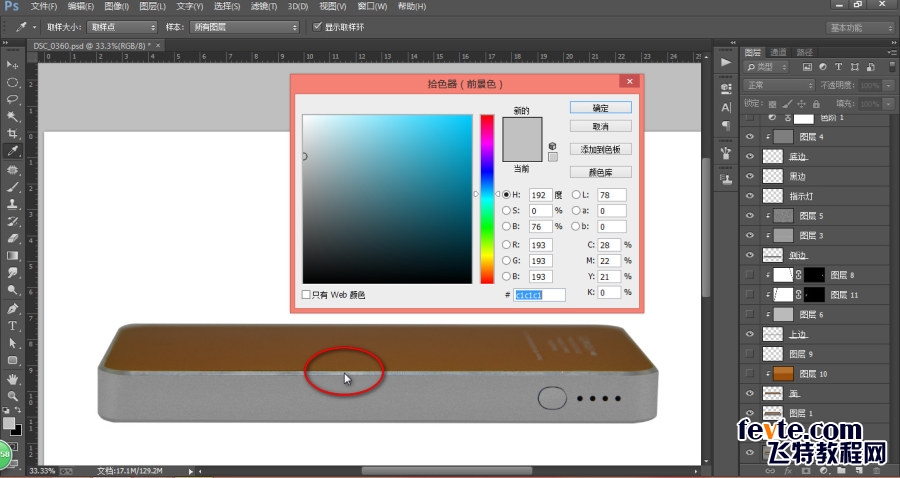Click the 添加到色板 button

click(600, 149)
